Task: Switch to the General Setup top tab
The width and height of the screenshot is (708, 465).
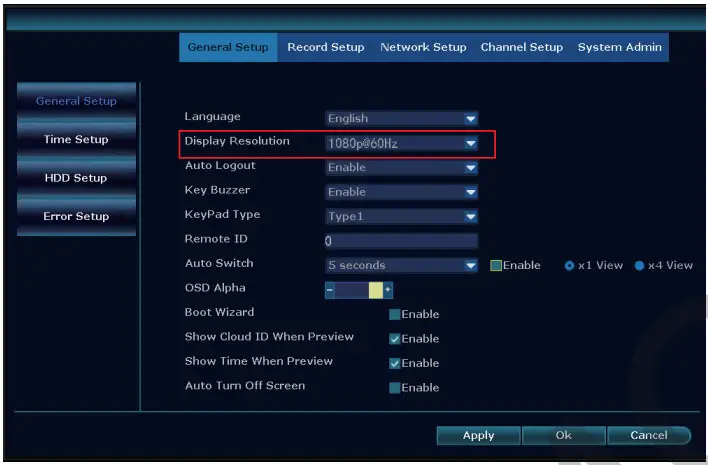Action: tap(228, 47)
